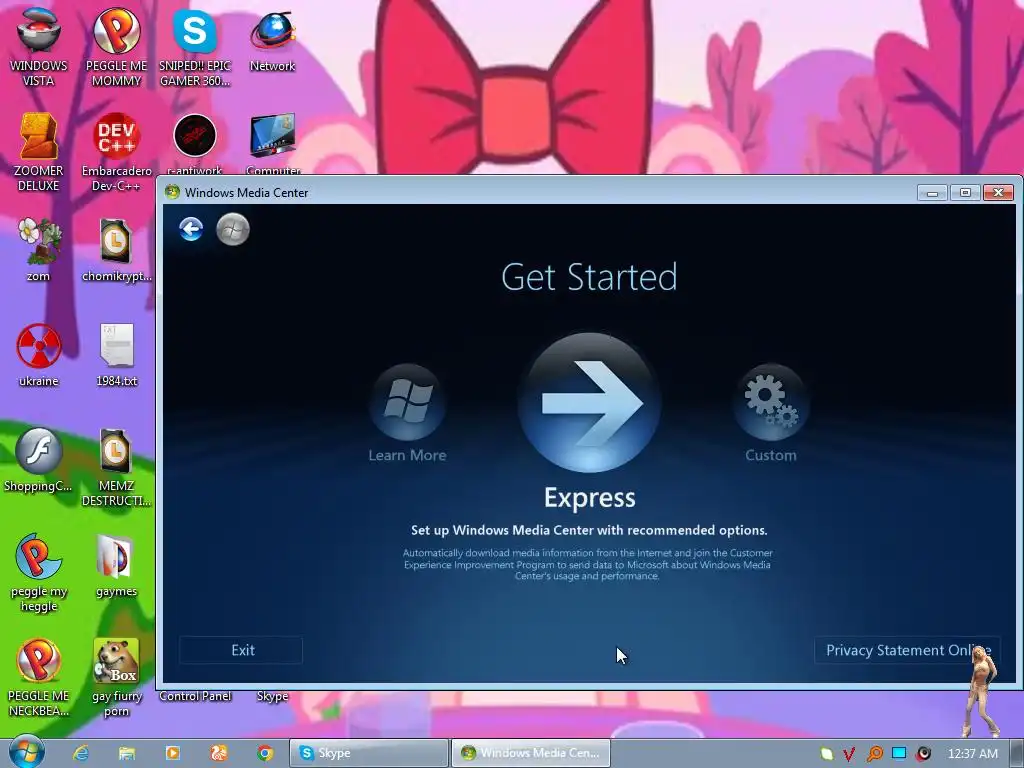Launch Internet Explorer from the taskbar
The image size is (1024, 768).
point(81,753)
